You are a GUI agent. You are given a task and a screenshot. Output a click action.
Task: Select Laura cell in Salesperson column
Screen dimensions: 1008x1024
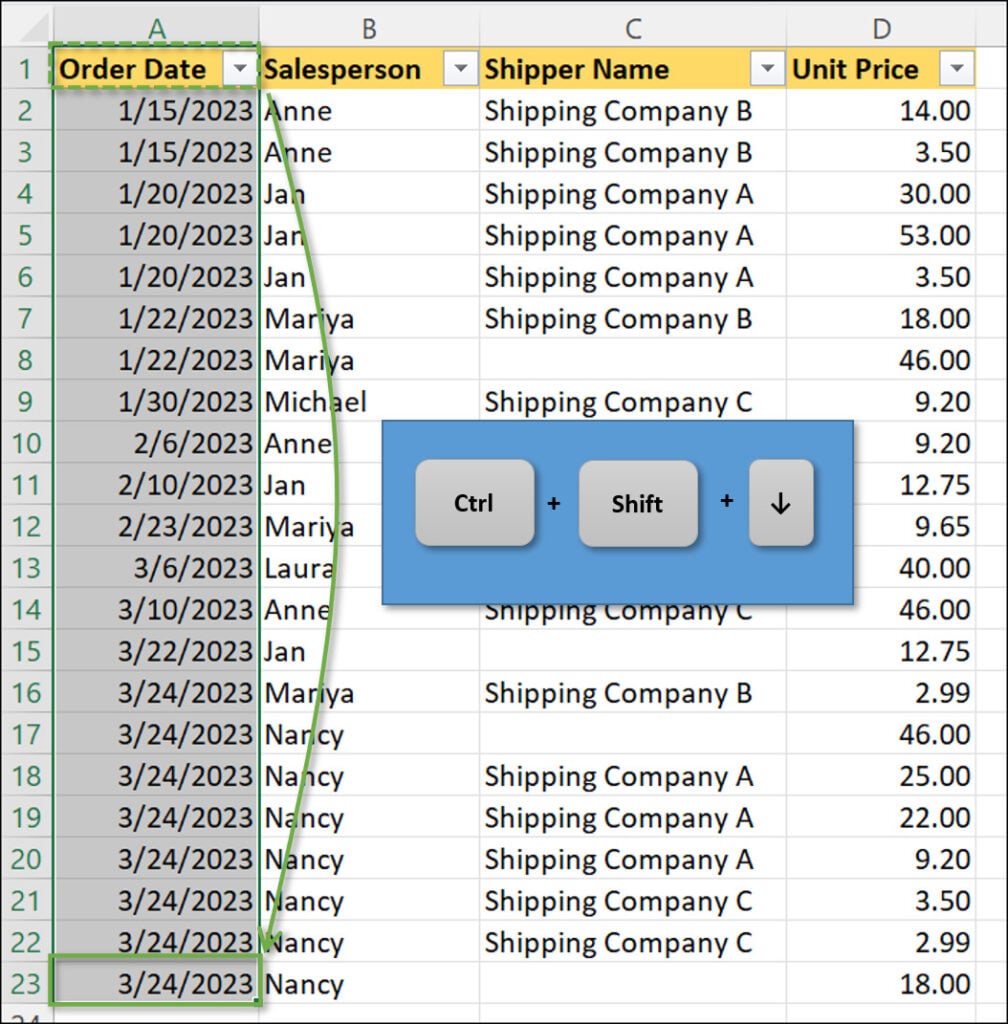(x=300, y=568)
